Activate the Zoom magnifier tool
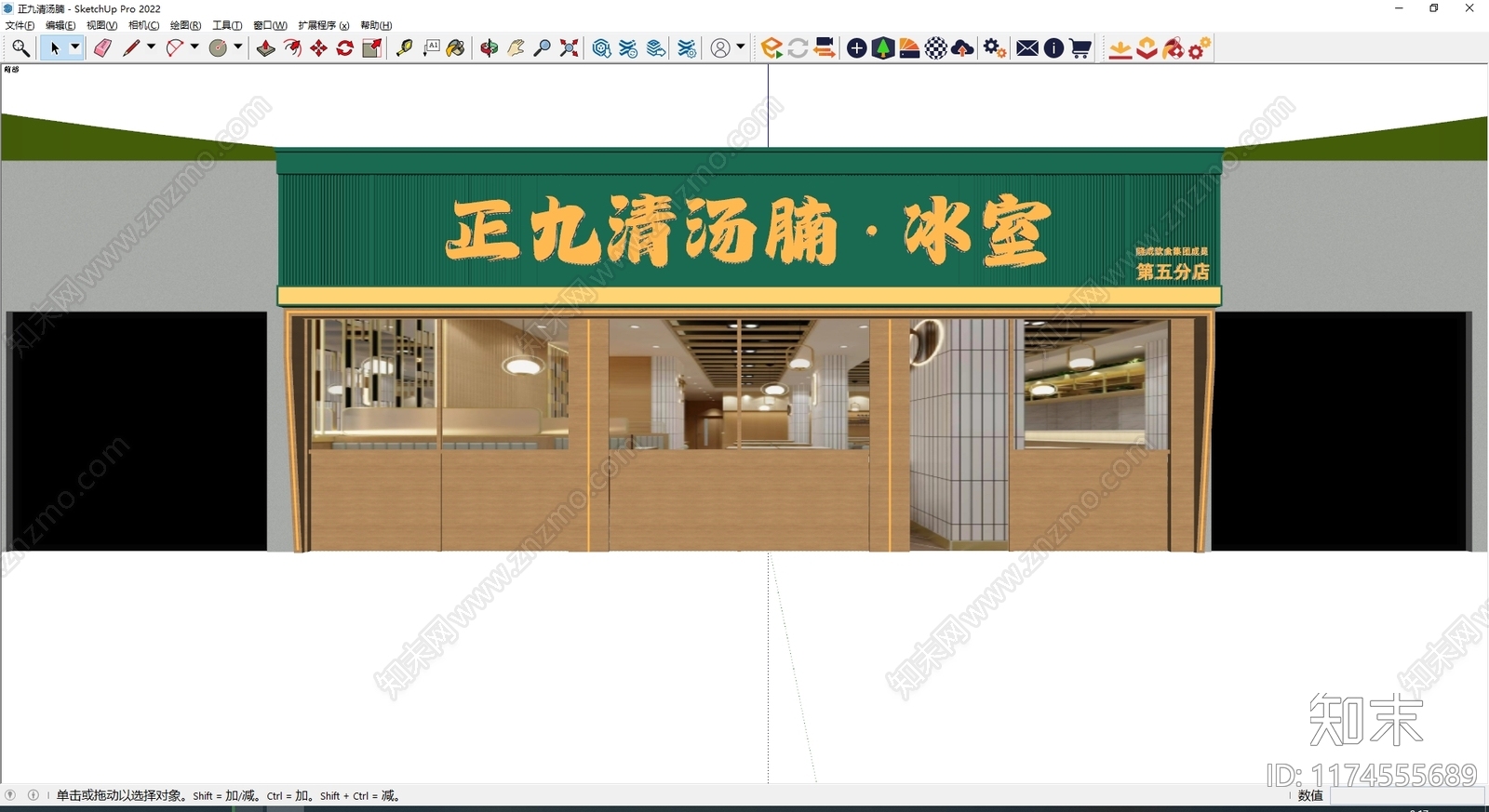Screen dimensions: 1489x812 tap(542, 48)
